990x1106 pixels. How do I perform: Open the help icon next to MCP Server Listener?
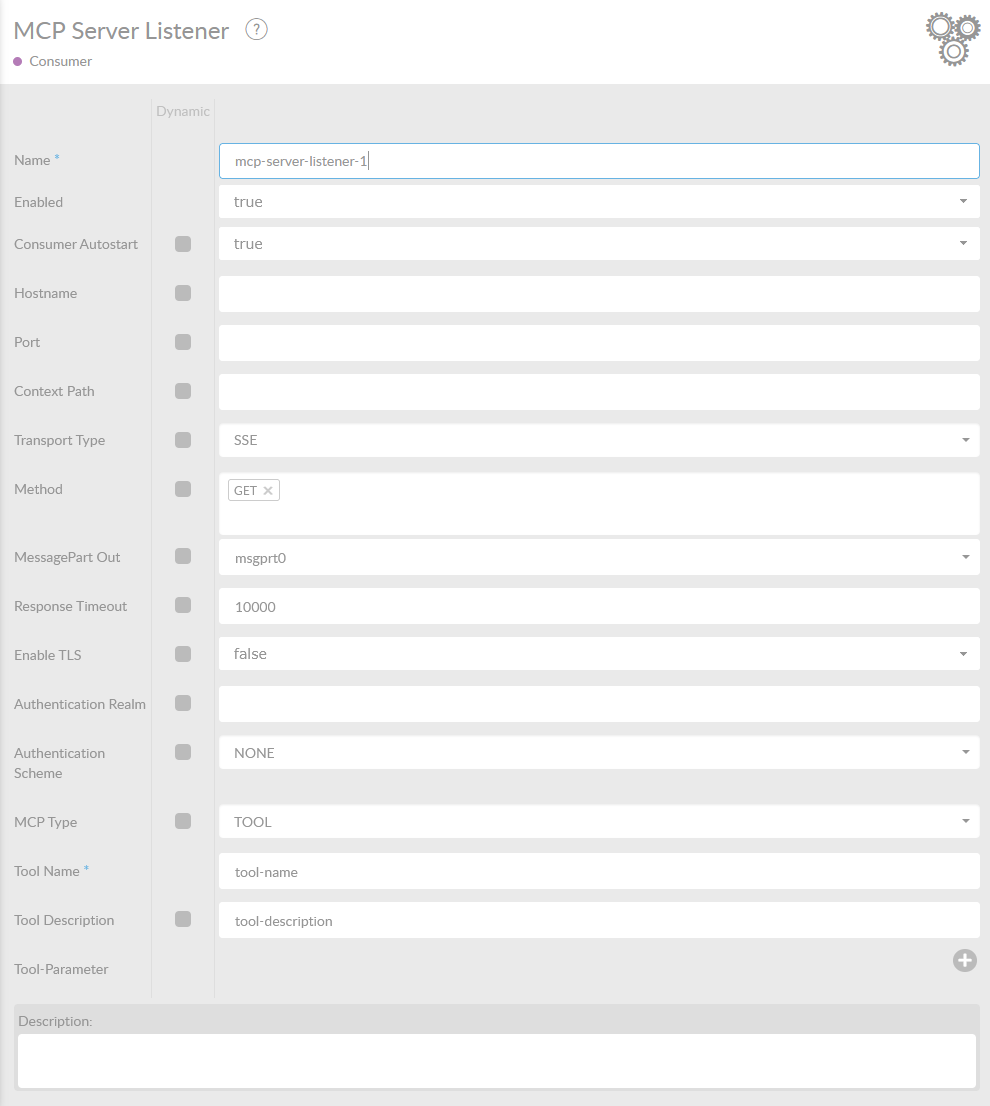256,30
